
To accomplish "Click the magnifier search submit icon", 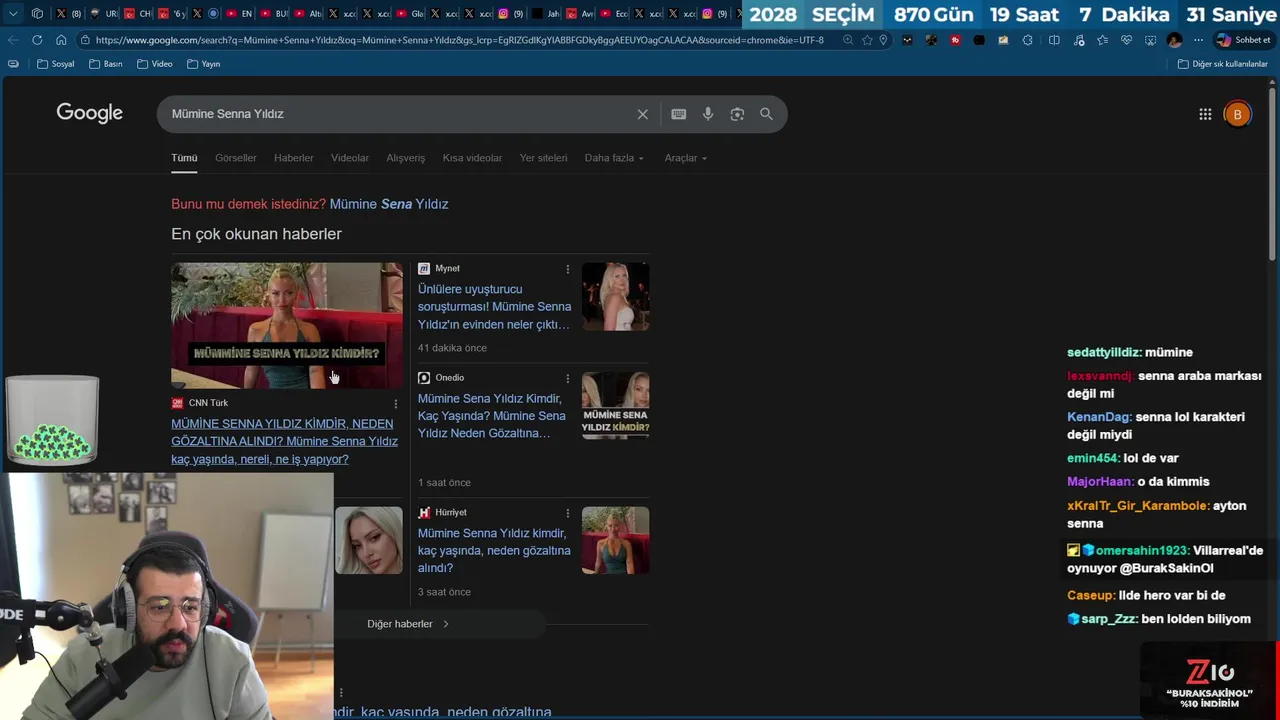I will click(766, 114).
